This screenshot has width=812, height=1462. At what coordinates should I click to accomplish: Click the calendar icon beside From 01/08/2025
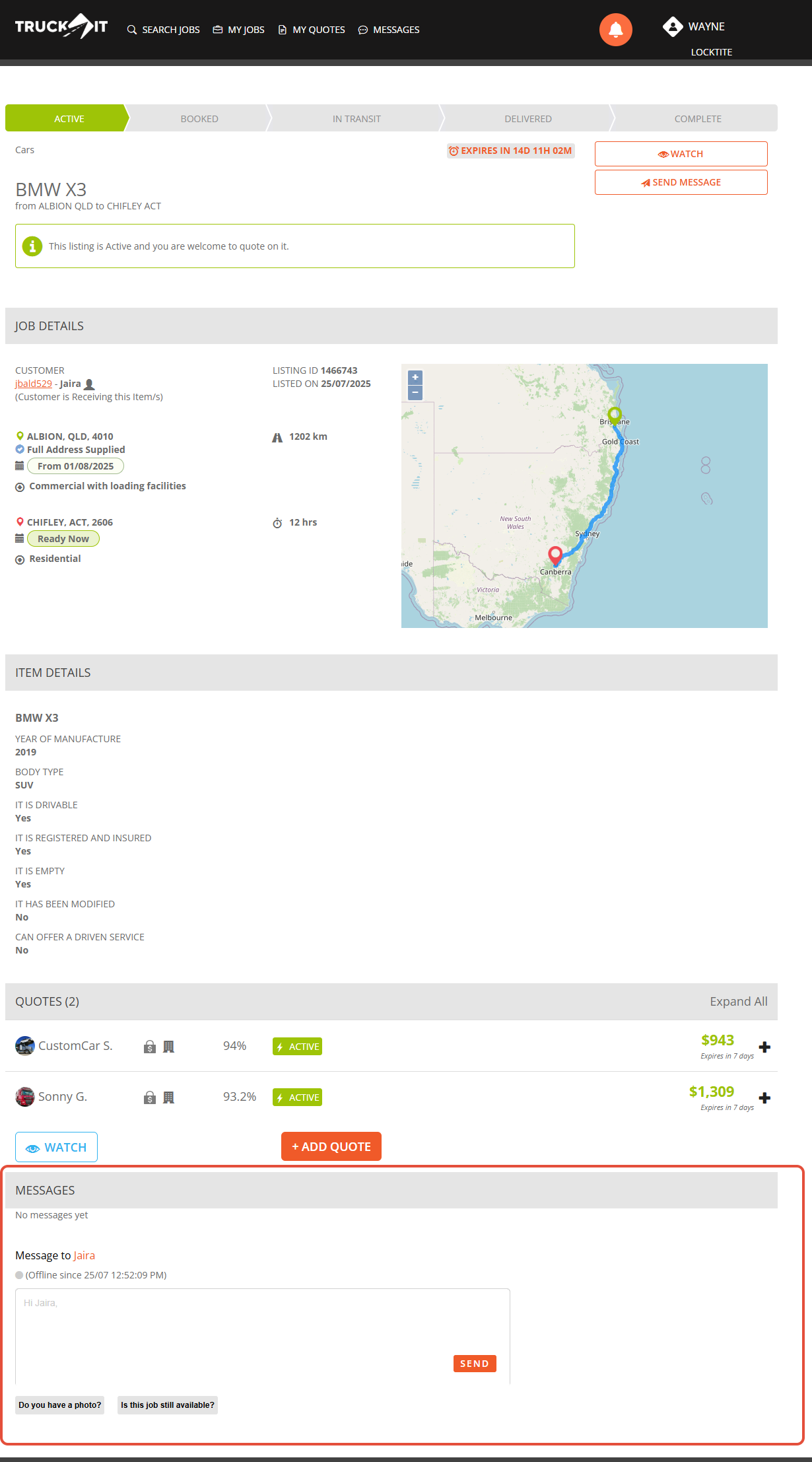20,466
